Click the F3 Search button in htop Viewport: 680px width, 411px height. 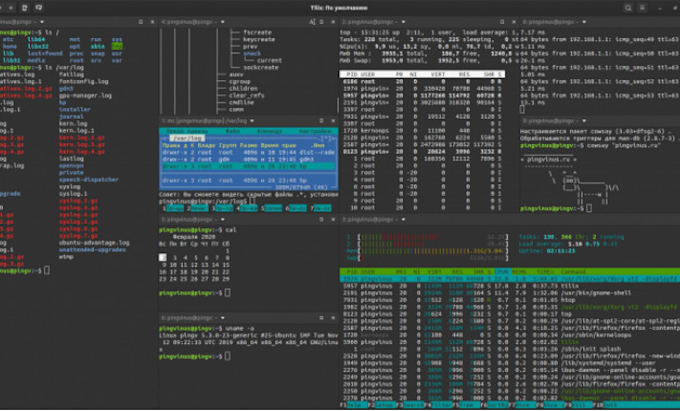click(411, 405)
